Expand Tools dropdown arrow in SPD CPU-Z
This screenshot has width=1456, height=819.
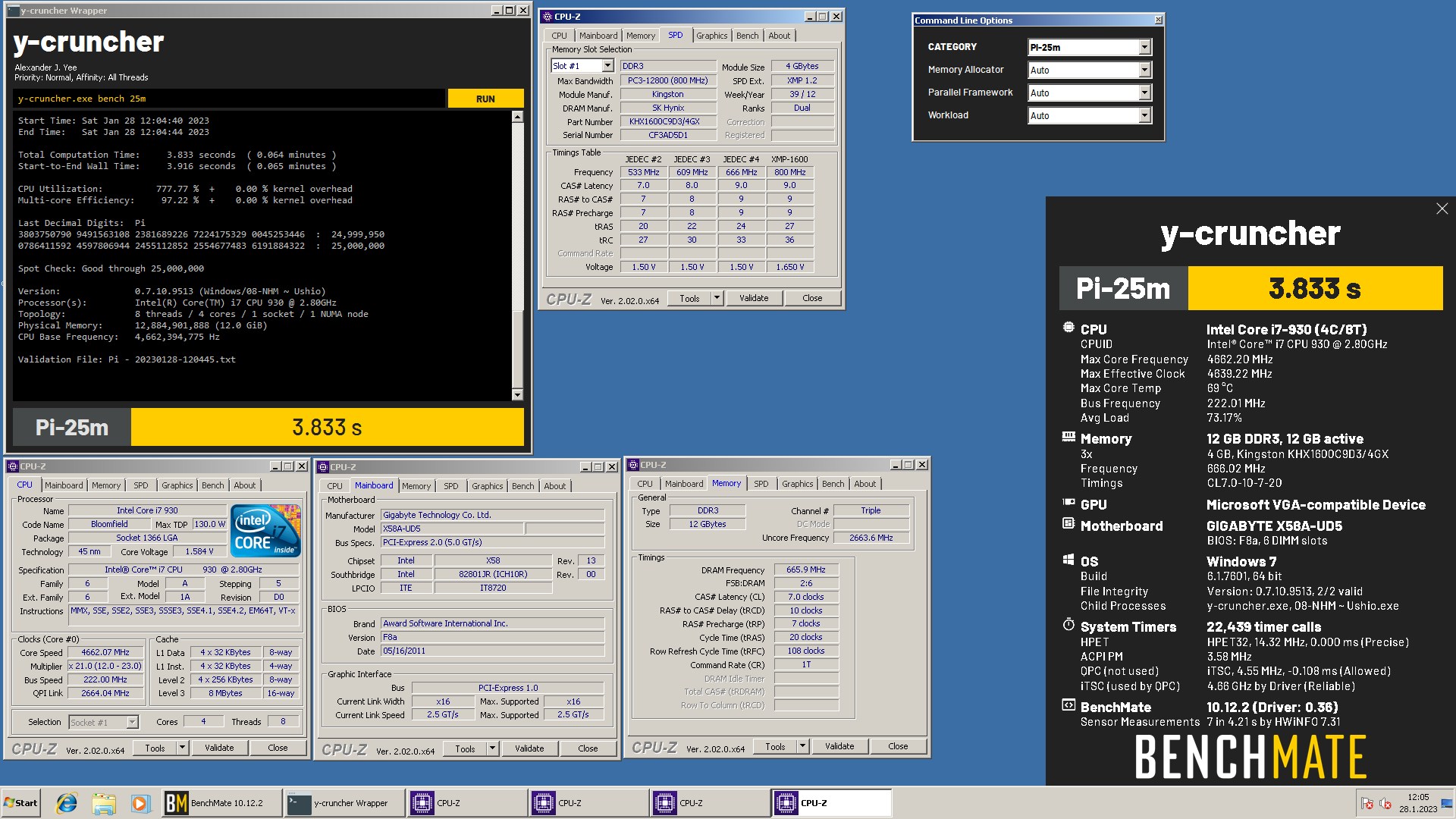(x=717, y=298)
